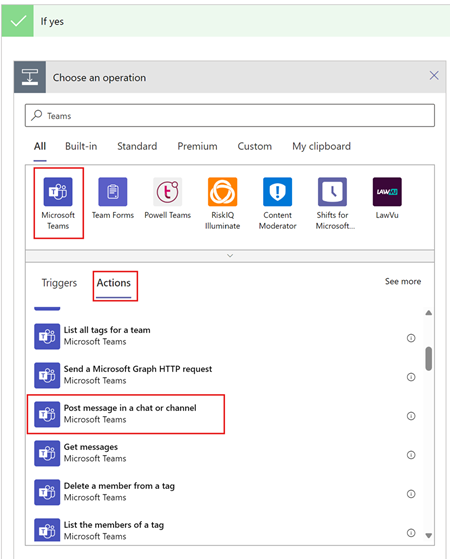This screenshot has height=559, width=454.
Task: Expand the connectors list with the chevron
Action: click(230, 256)
